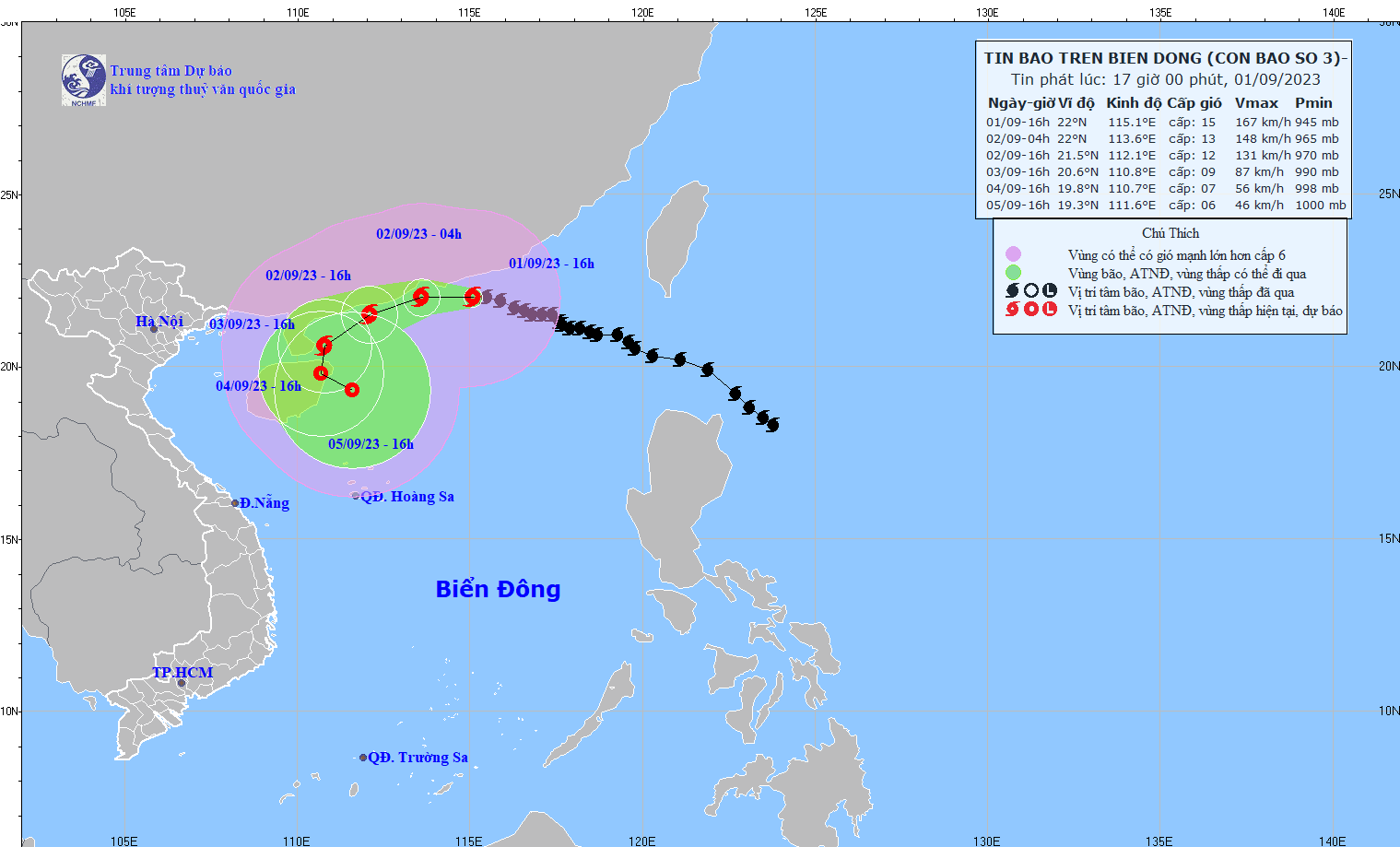Click table cell '945 mb'
The height and width of the screenshot is (847, 1400).
coord(1317,122)
